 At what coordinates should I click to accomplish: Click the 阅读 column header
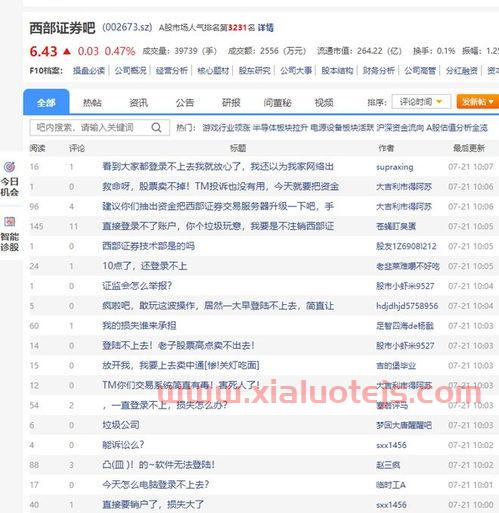click(x=37, y=148)
